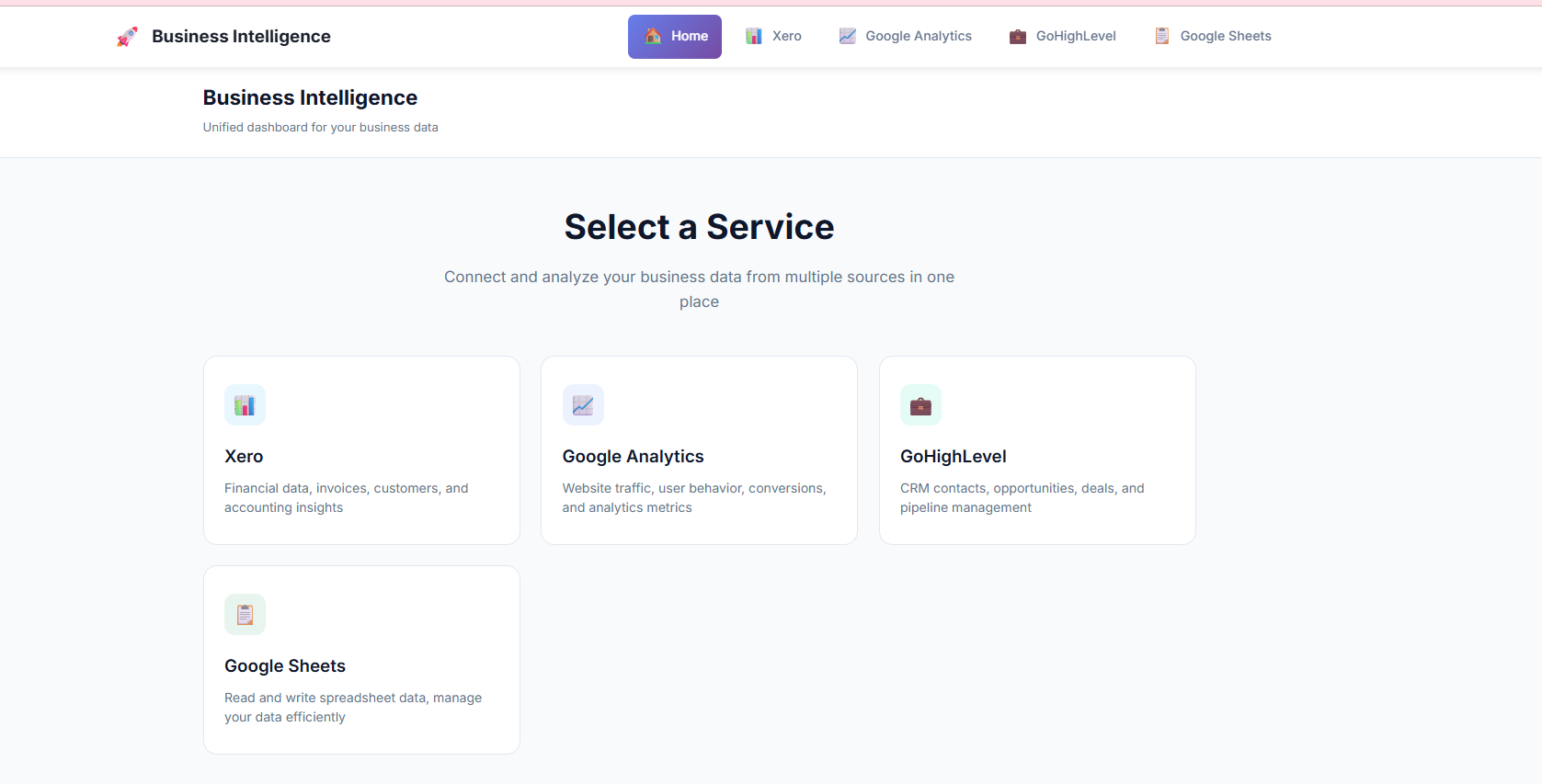Click the line chart icon on Analytics card
This screenshot has height=784, width=1542.
[583, 405]
